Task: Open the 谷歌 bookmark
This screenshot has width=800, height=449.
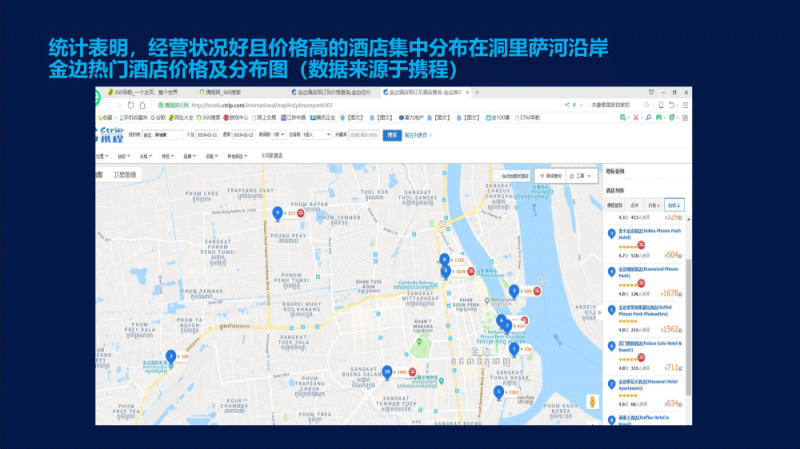Action: [x=158, y=118]
